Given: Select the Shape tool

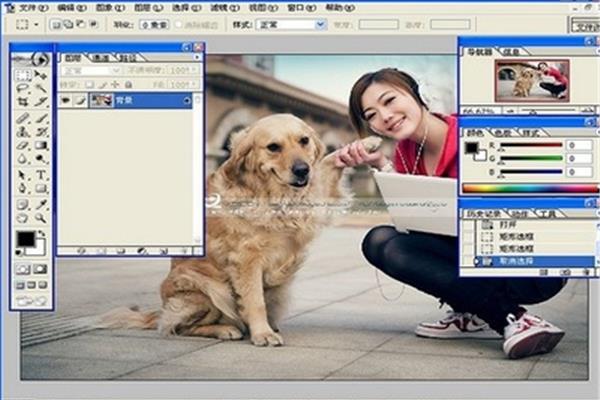Looking at the screenshot, I should 41,188.
